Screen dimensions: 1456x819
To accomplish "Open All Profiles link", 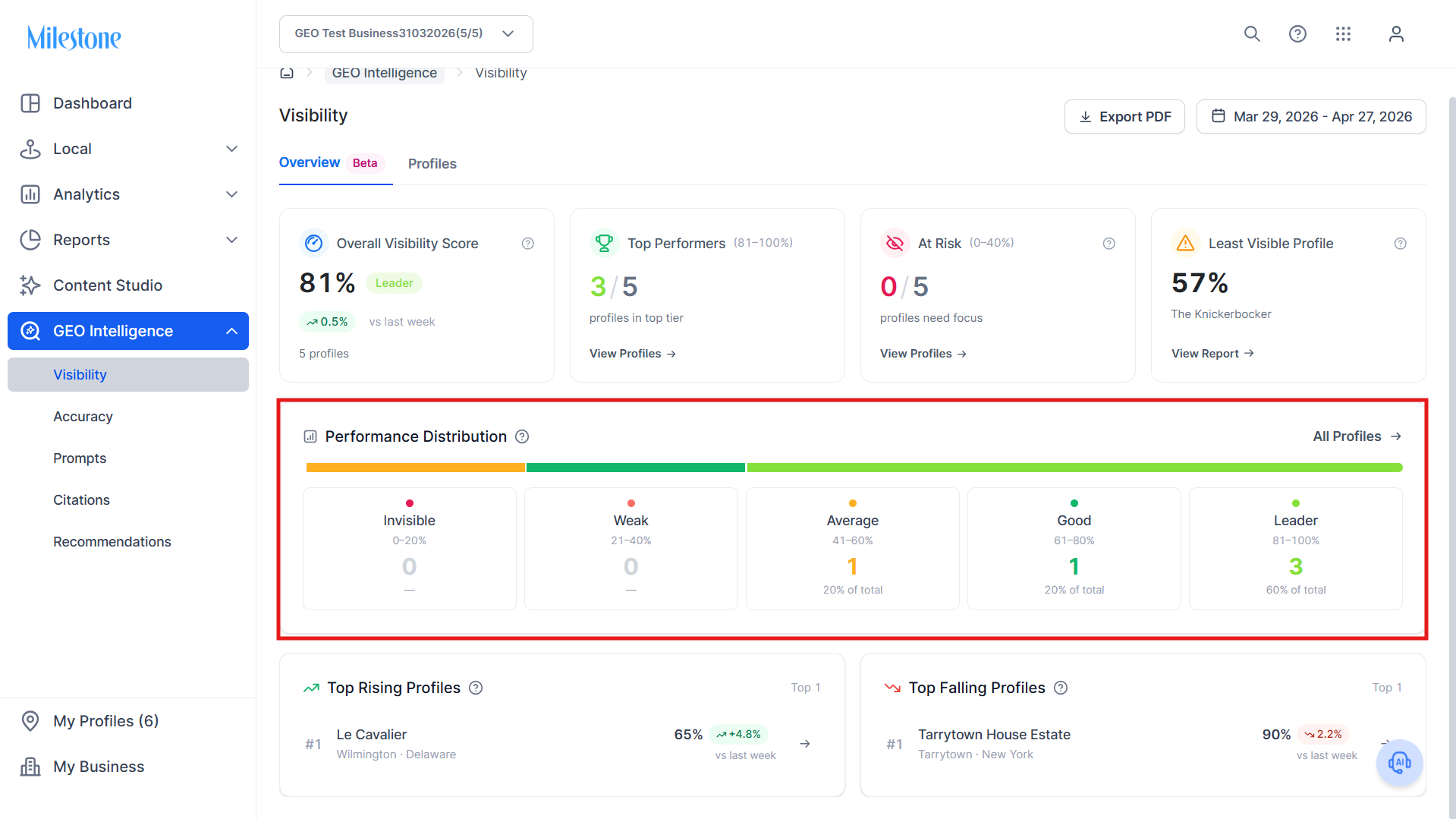I will tap(1357, 436).
